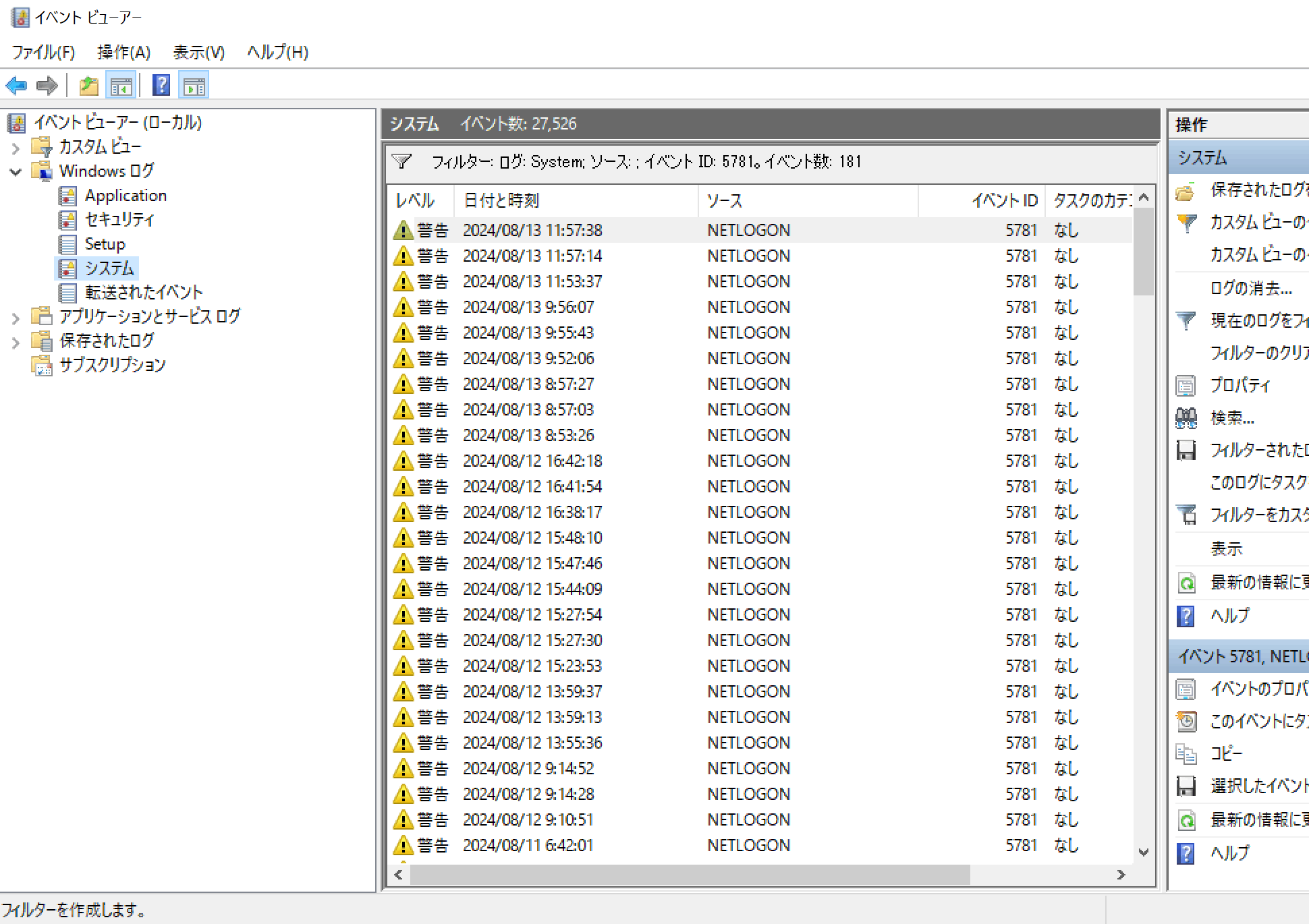Viewport: 1309px width, 924px height.
Task: Open the ヘルプ(H) menu
Action: (x=277, y=52)
